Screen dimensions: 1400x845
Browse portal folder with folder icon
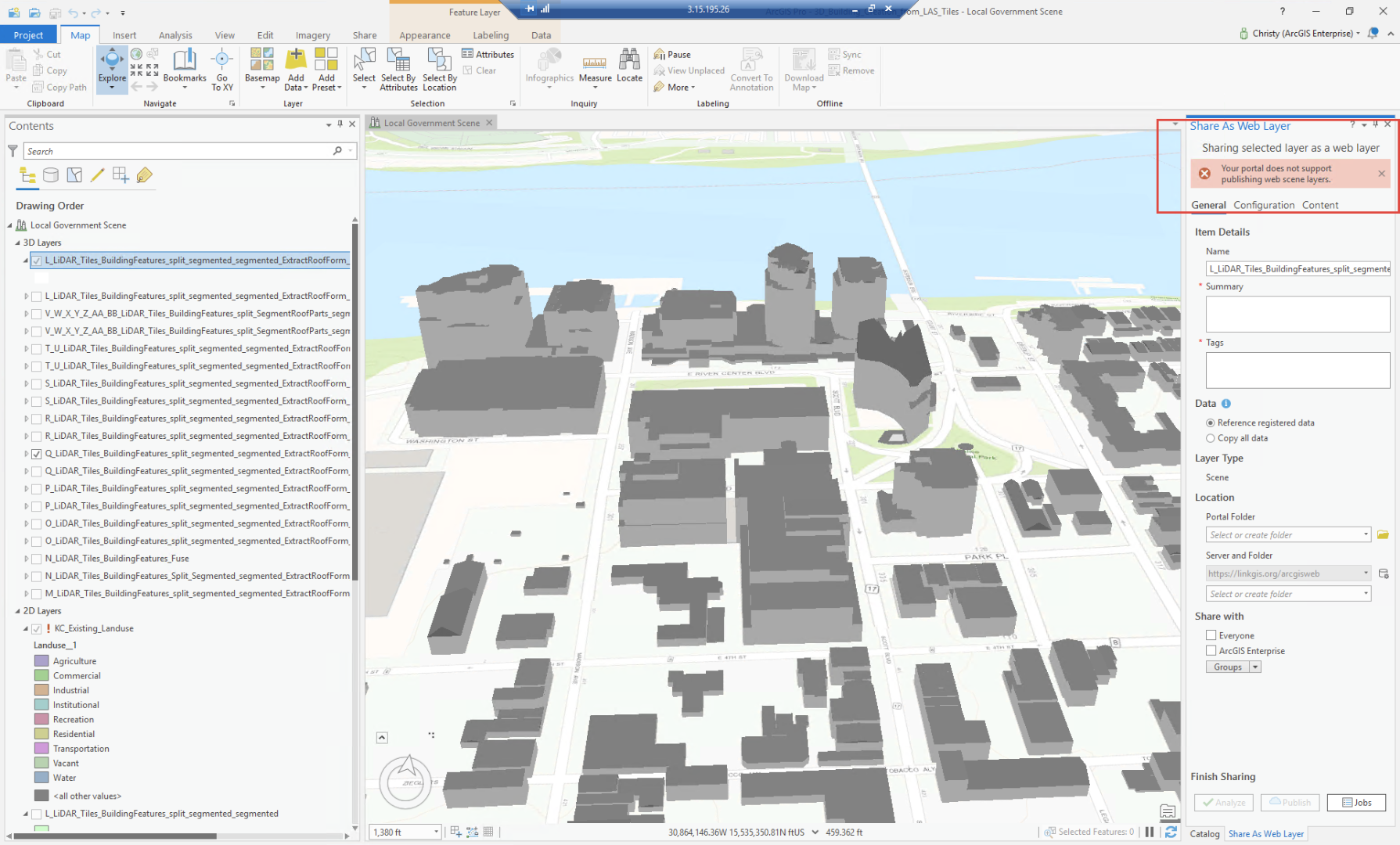coord(1383,535)
